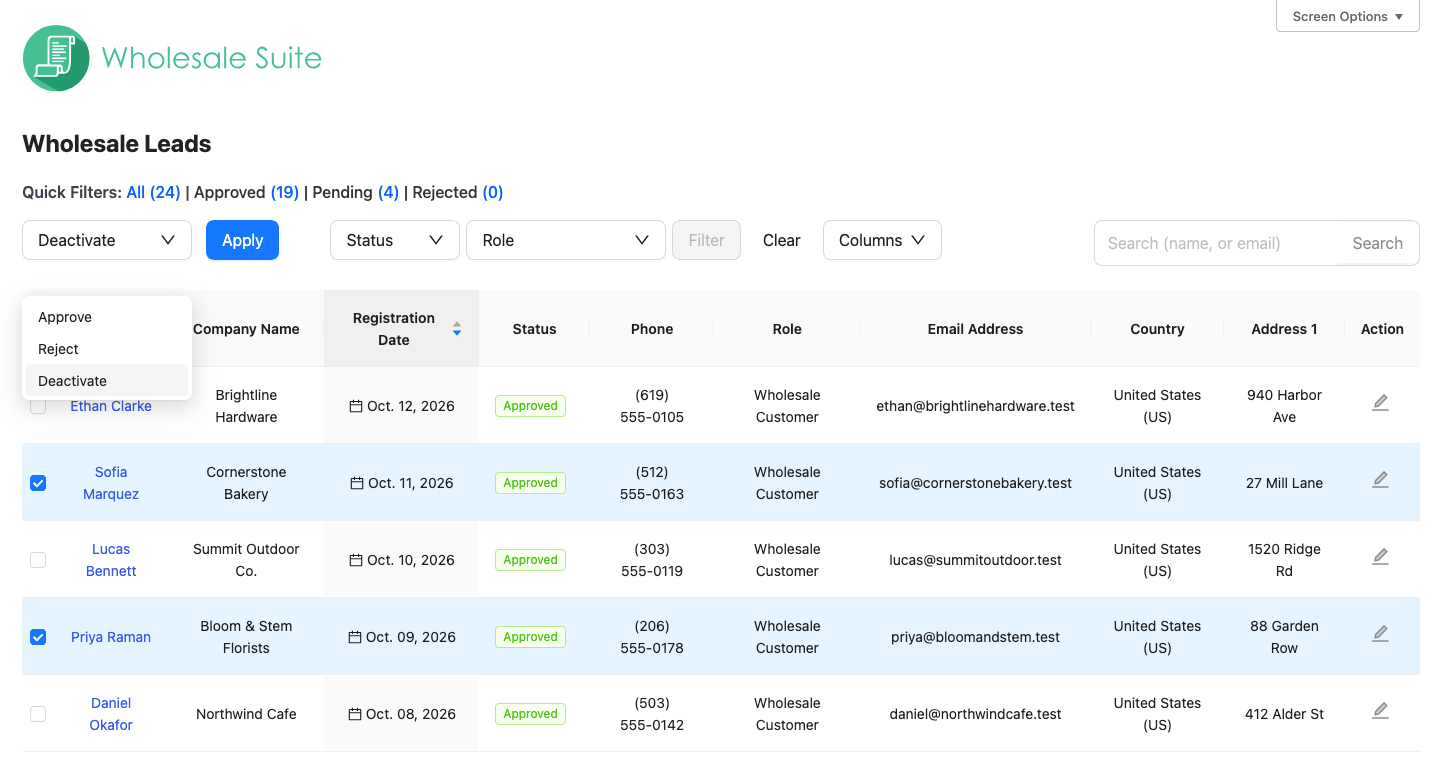Uncheck Sofia Marquez's row checkbox
Screen dimensions: 1440x760
point(38,483)
